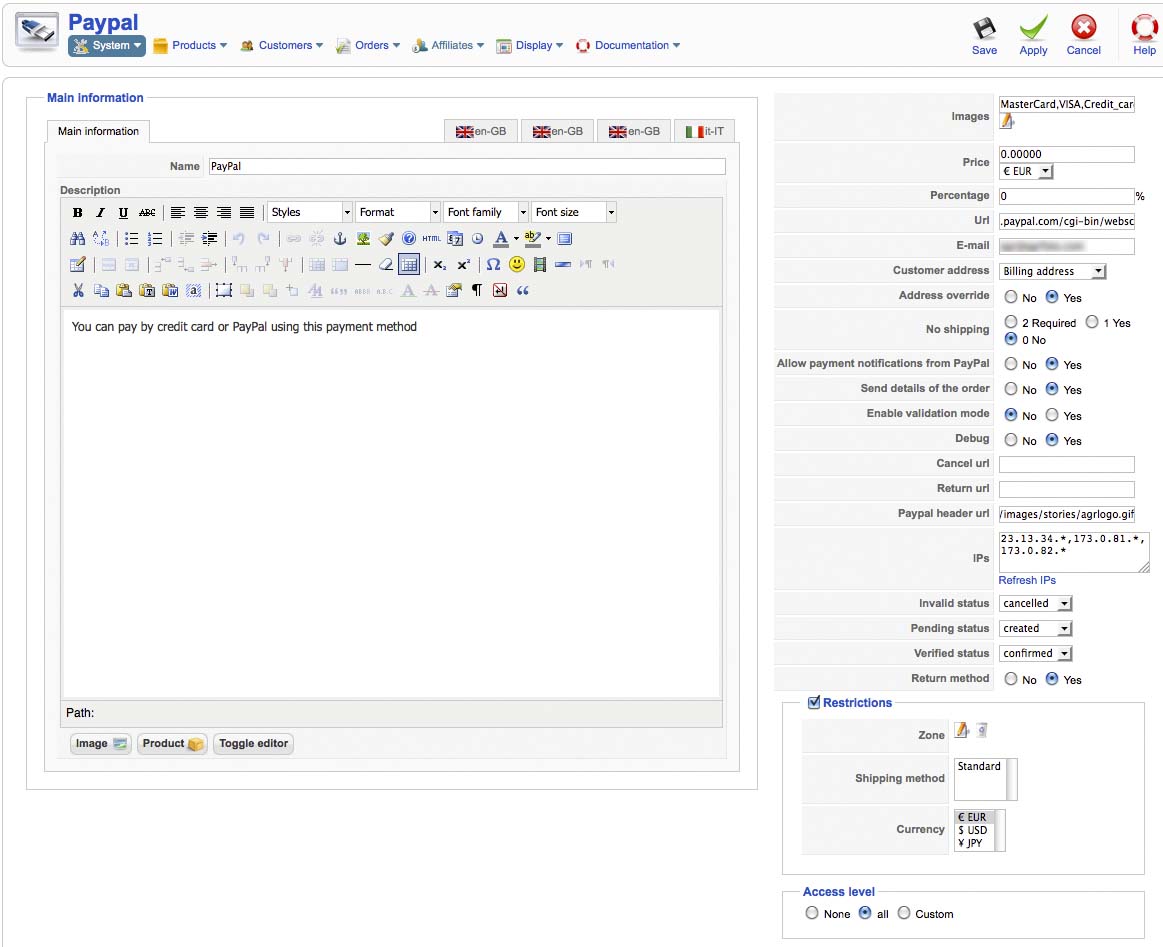1163x947 pixels.
Task: Justify the description text fully
Action: 247,213
